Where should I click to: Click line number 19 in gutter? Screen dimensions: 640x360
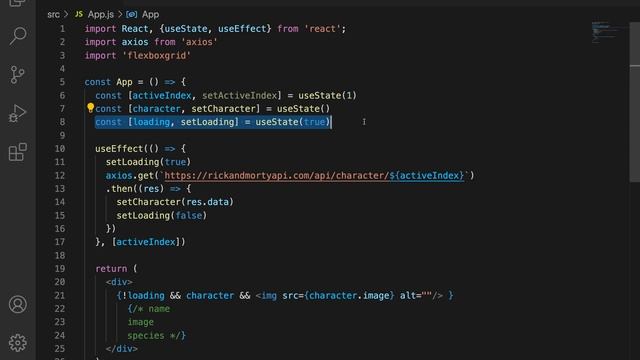pos(60,269)
